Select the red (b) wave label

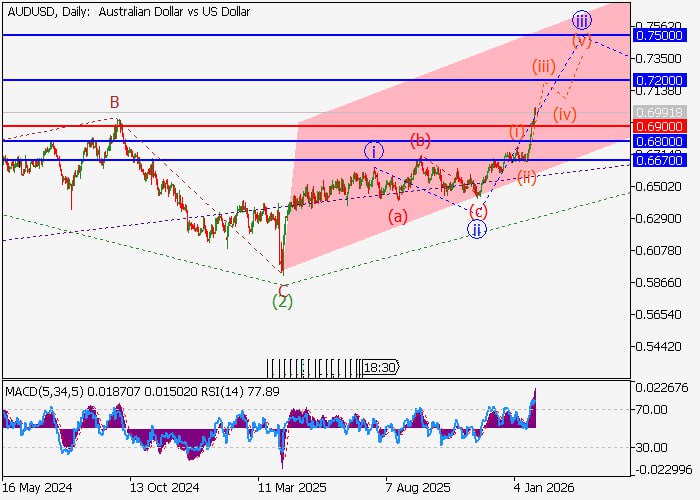[x=421, y=139]
